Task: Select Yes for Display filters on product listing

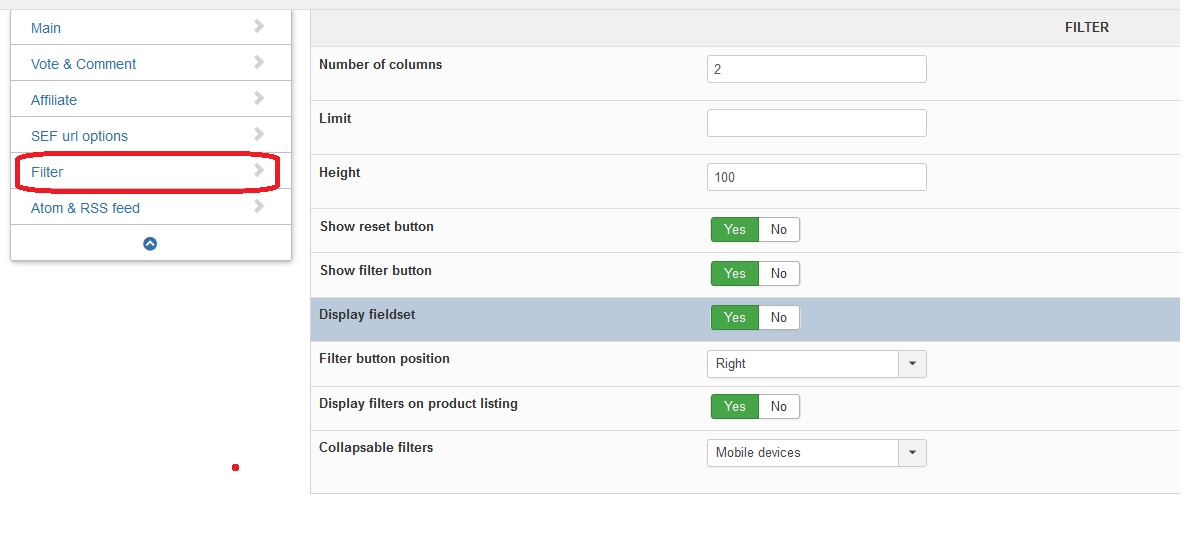Action: tap(735, 407)
